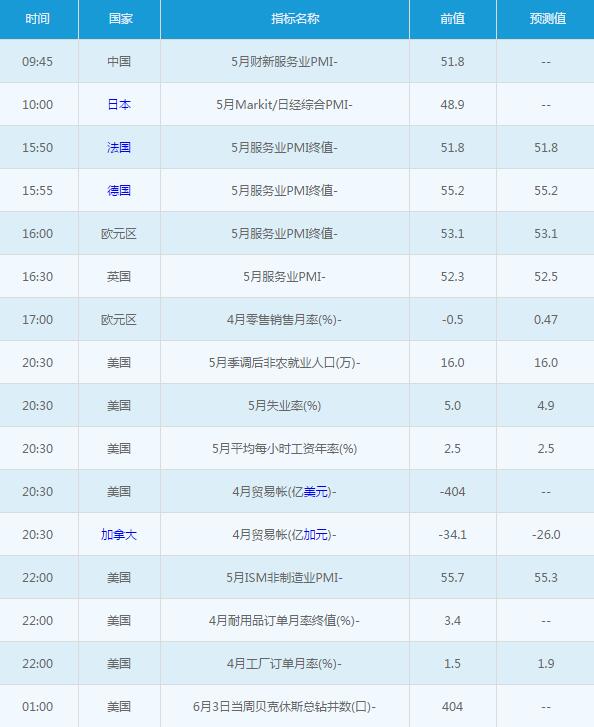Select the 中国 country cell
Screen dimensions: 594x727
point(119,62)
